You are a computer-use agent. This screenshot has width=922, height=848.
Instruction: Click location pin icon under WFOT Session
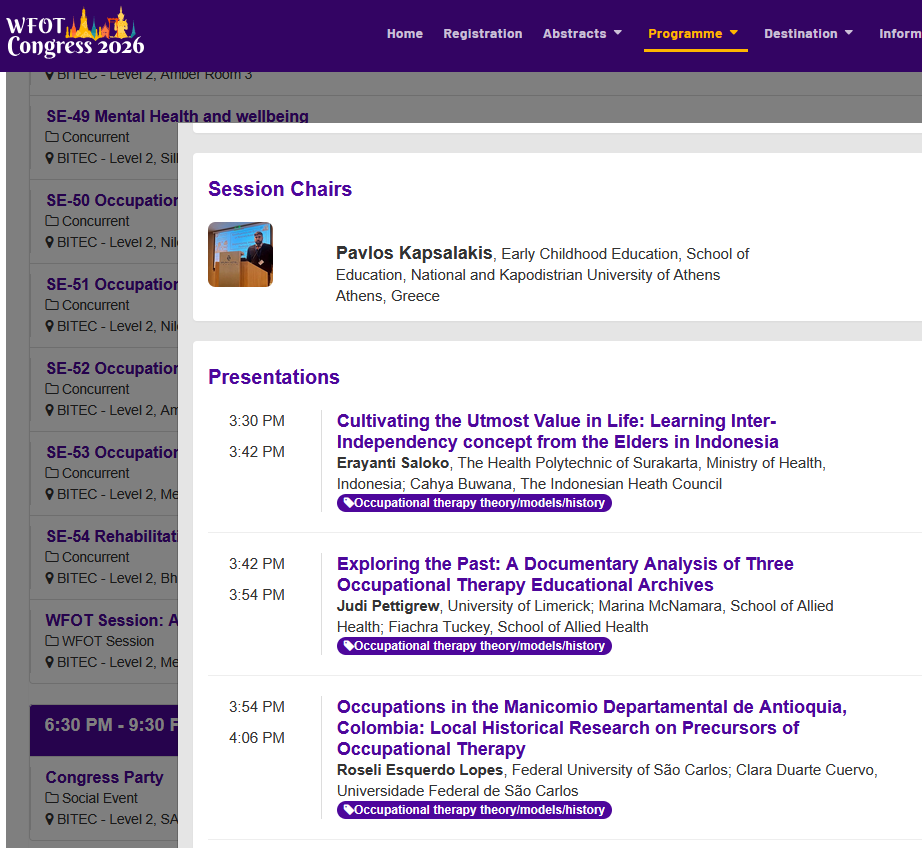50,663
